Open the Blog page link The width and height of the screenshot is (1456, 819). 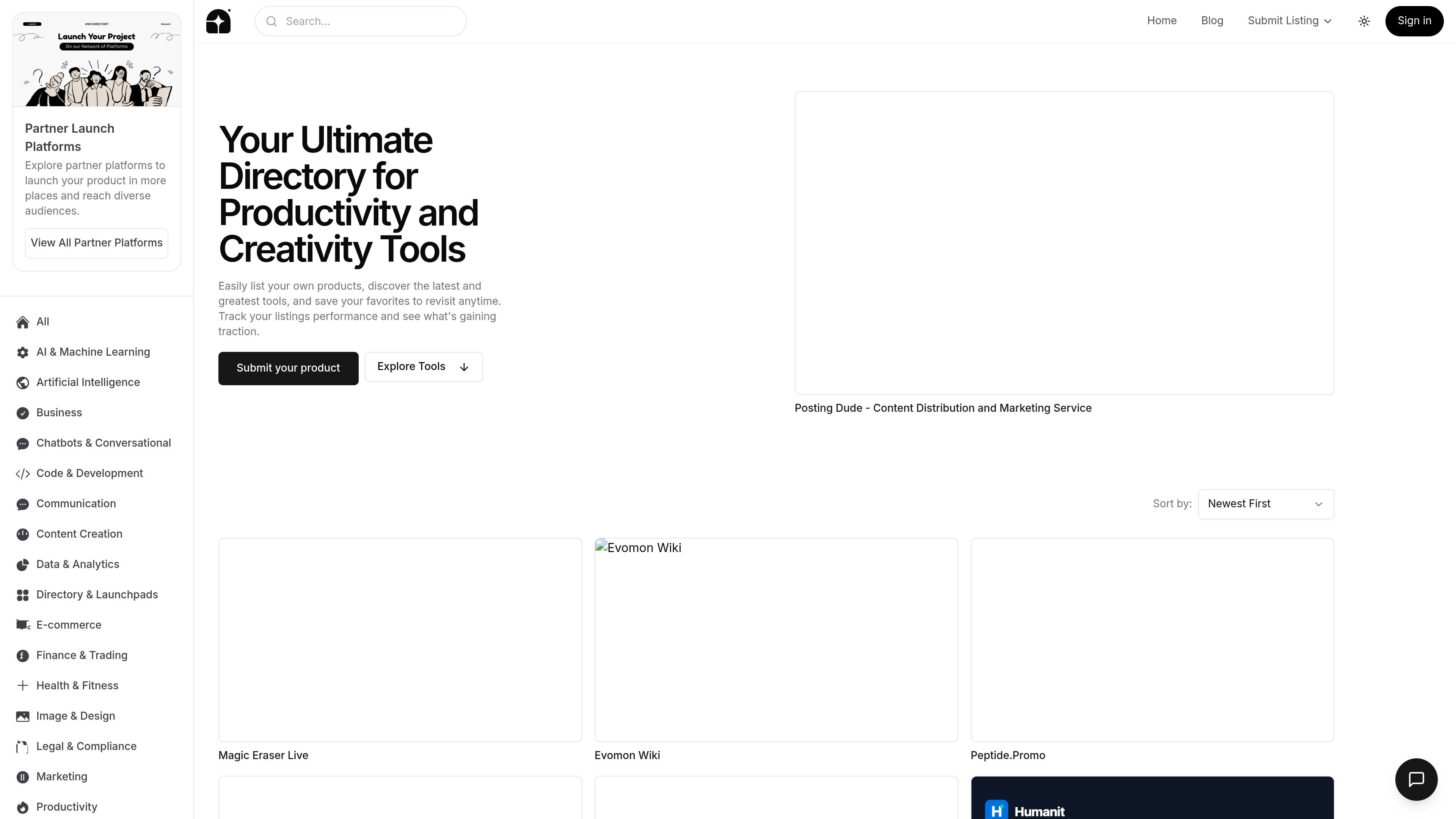pyautogui.click(x=1212, y=21)
